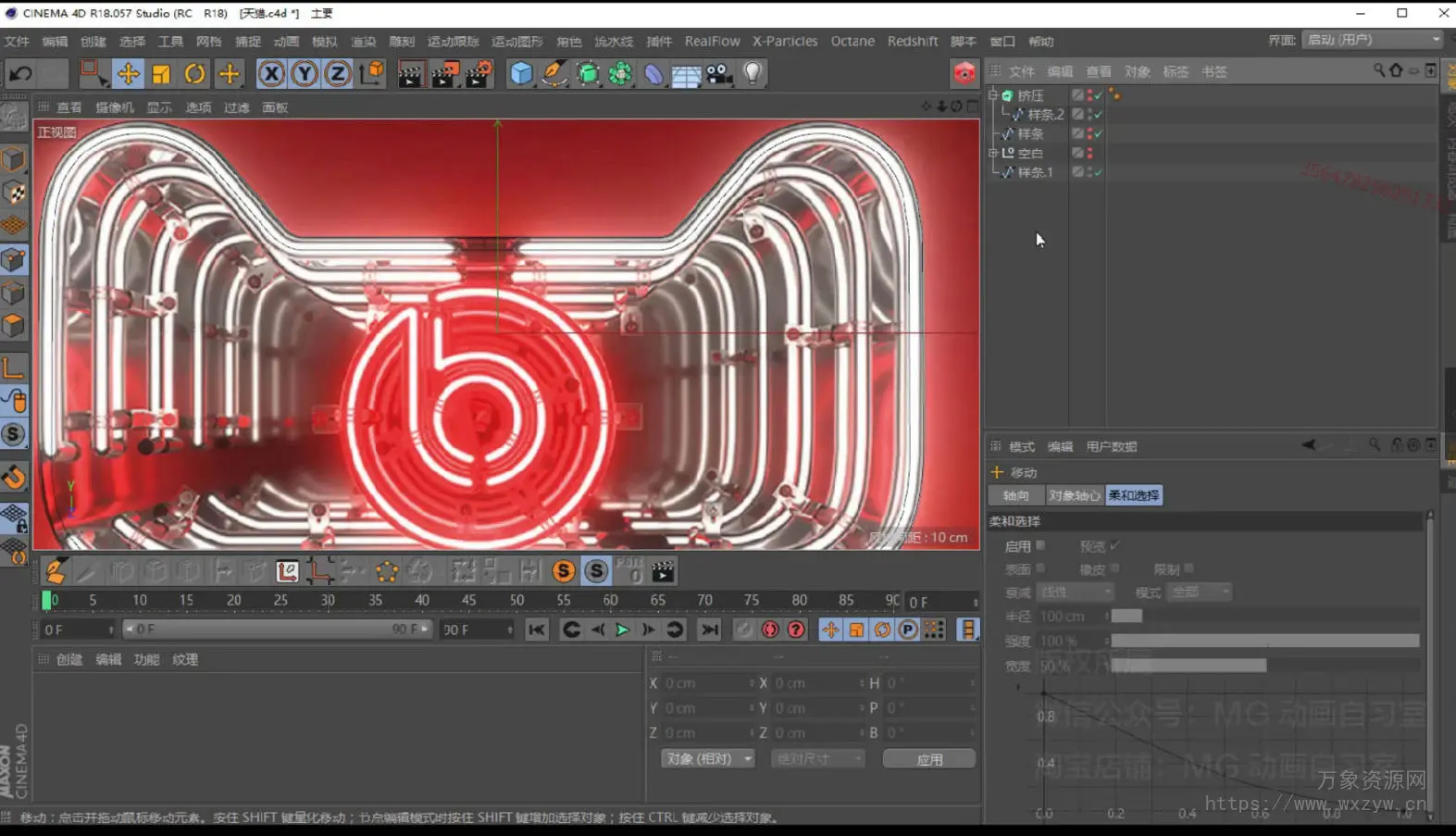Viewport: 1456px width, 836px height.
Task: Open the 界面 layout dropdown 启动 (用户)
Action: 1373,40
